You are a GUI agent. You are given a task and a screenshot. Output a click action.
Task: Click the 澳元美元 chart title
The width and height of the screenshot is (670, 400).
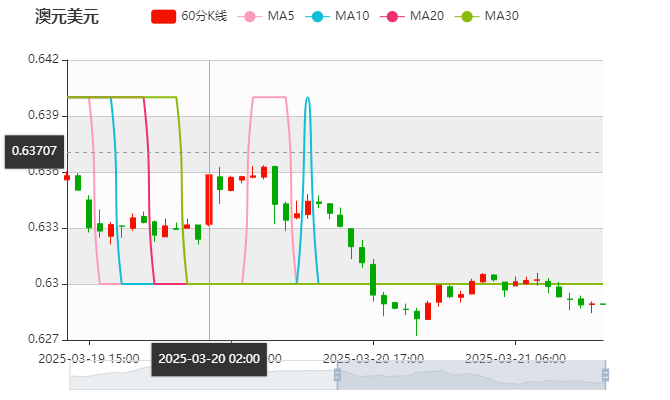coord(66,17)
